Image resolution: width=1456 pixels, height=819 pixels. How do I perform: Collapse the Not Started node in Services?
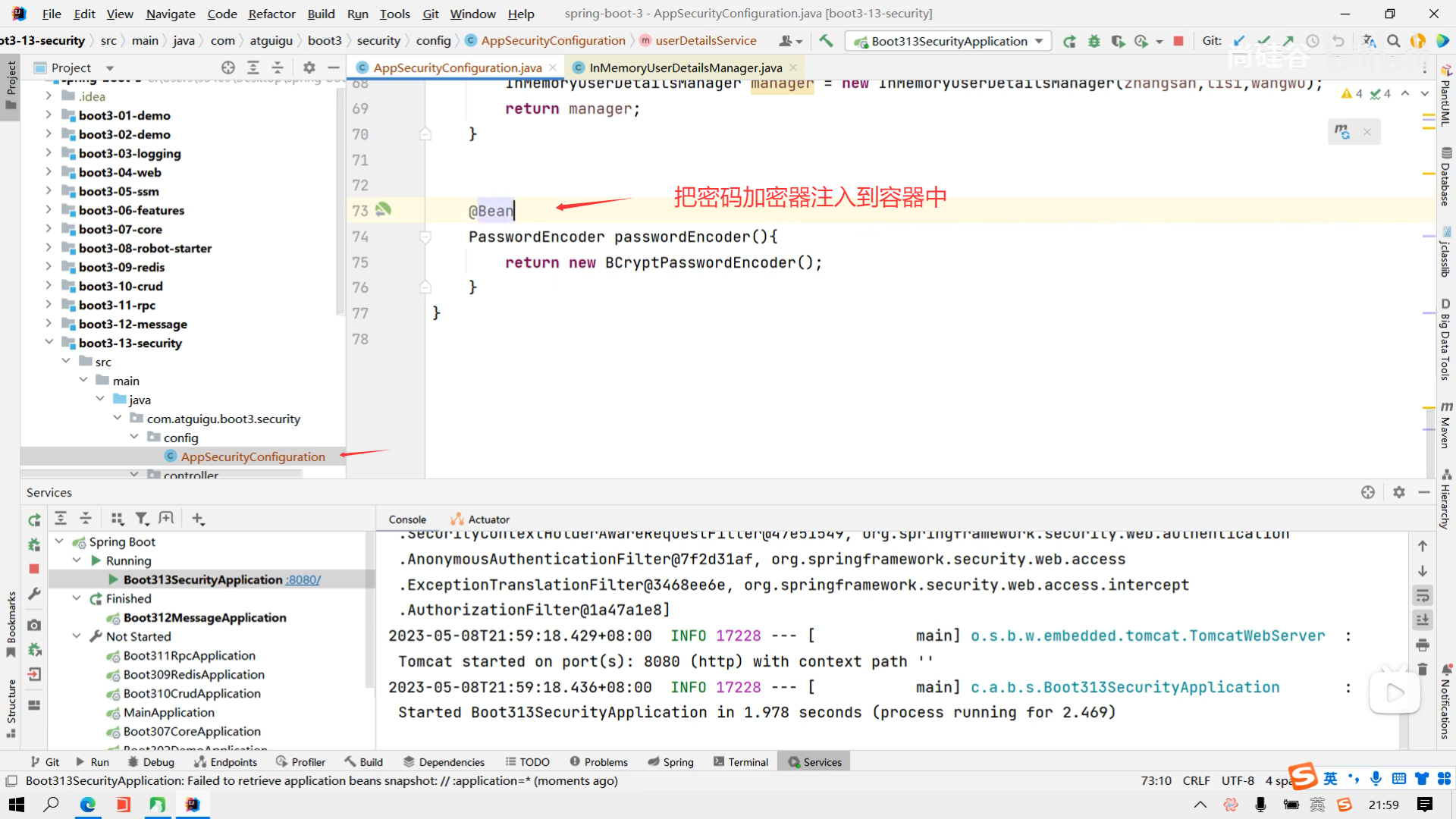coord(77,636)
